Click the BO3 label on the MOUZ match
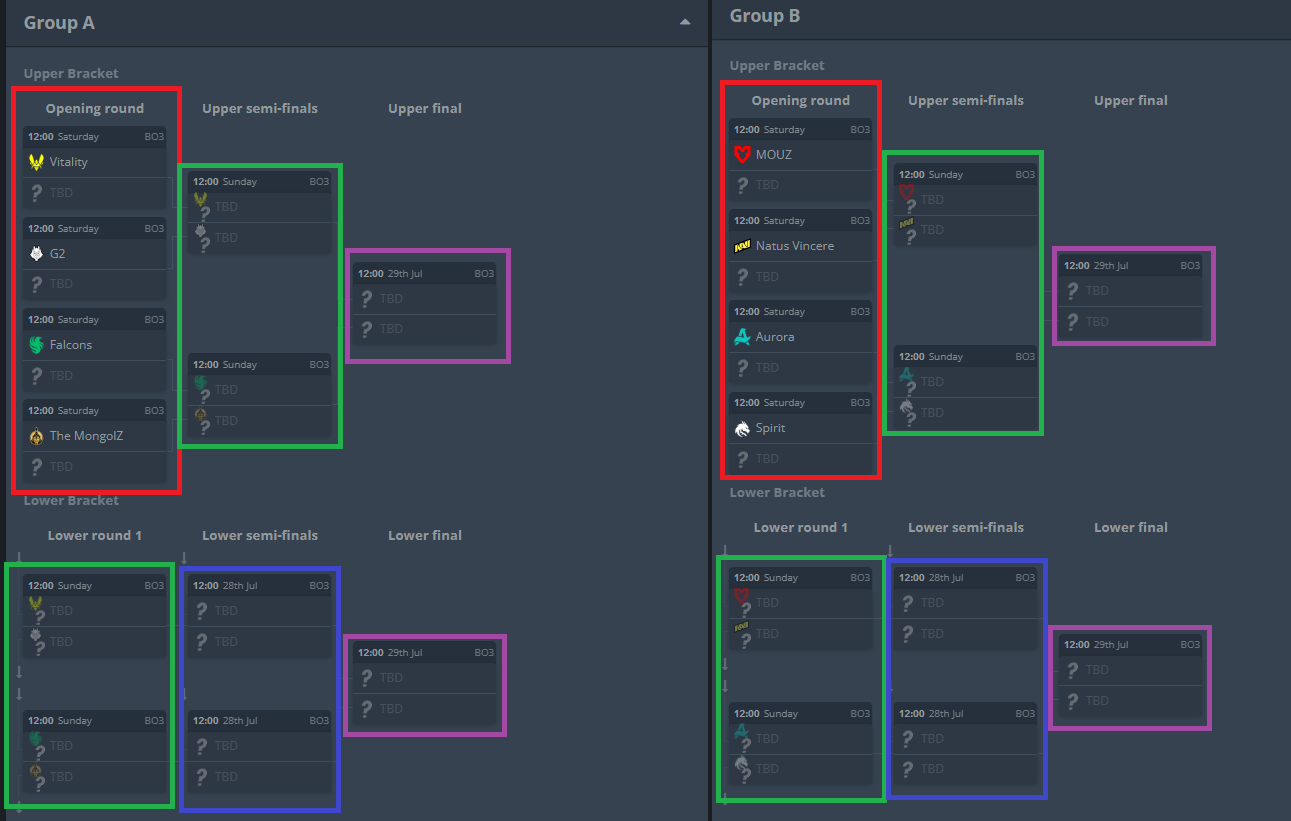Viewport: 1291px width, 821px height. coord(860,130)
